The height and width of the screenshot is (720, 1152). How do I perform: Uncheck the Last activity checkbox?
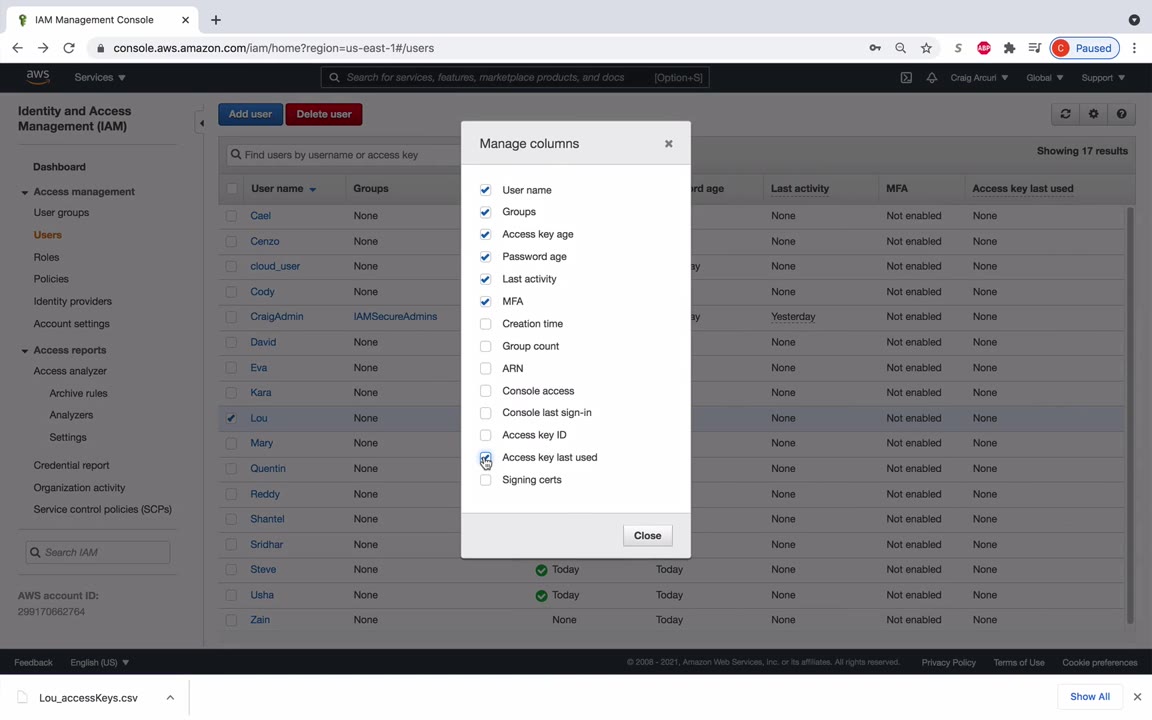coord(486,279)
